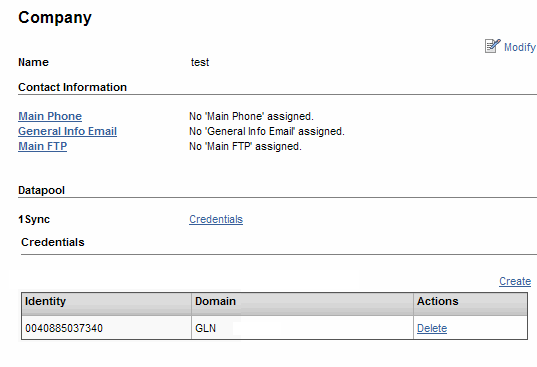Open the Main Phone link
537x367 pixels.
pyautogui.click(x=50, y=116)
